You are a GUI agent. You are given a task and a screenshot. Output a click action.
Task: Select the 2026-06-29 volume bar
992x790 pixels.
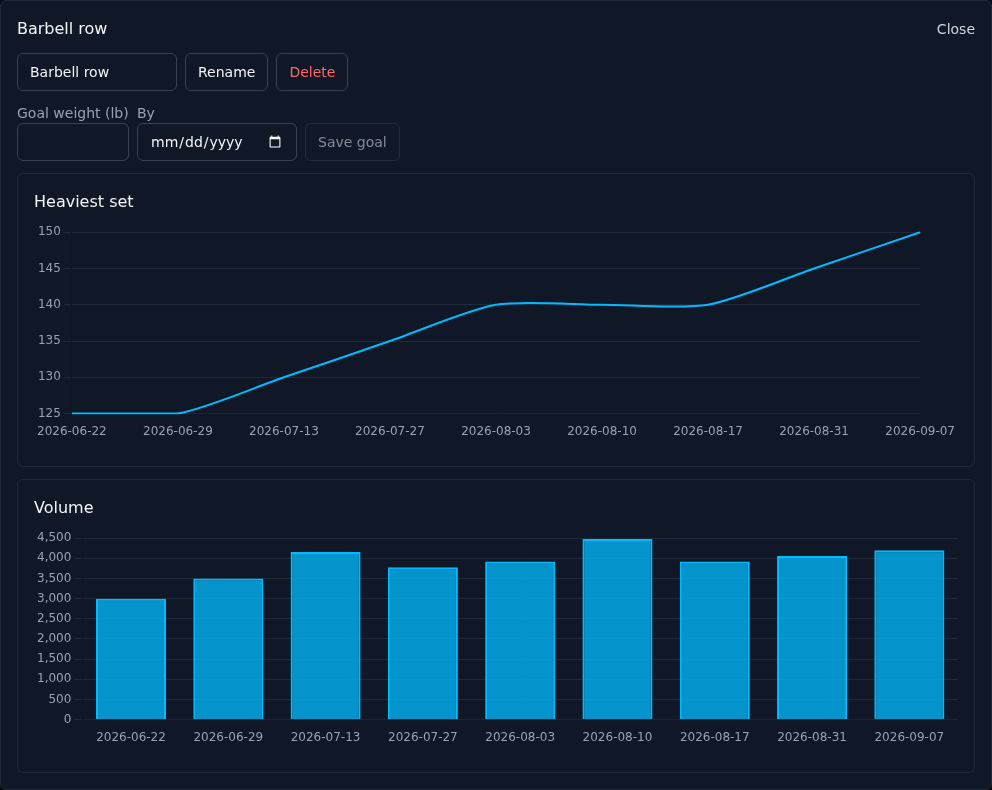tap(228, 649)
